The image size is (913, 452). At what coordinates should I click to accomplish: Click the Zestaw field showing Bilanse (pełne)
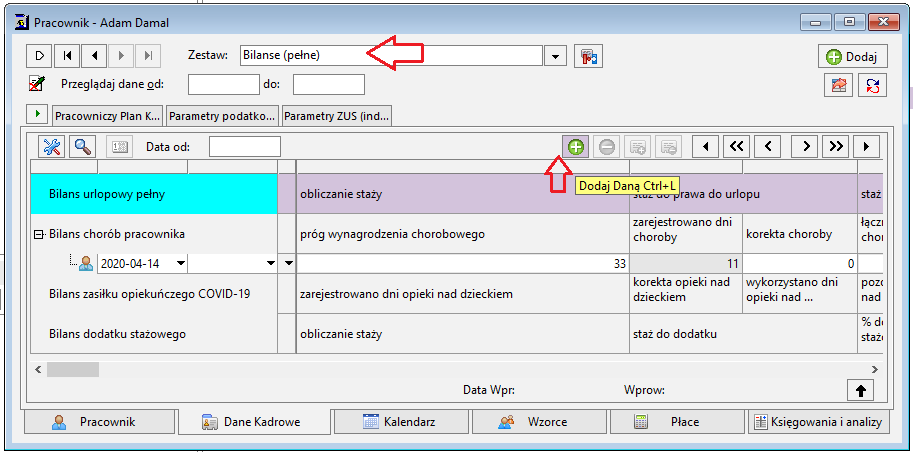coord(391,56)
